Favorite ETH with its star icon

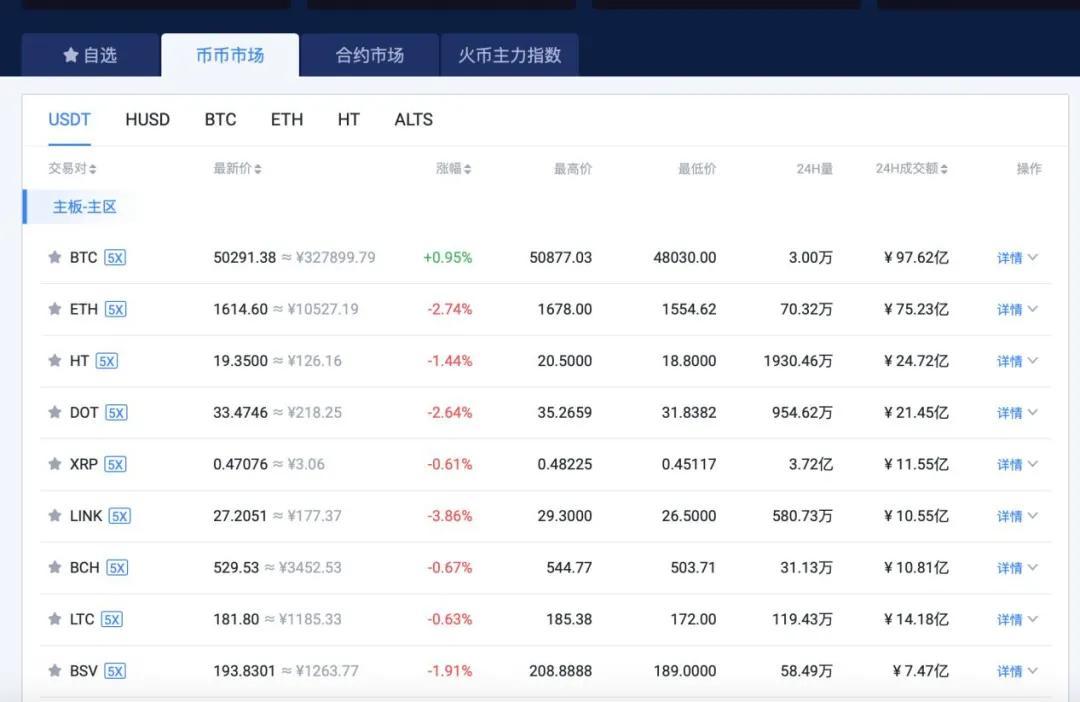[x=55, y=309]
